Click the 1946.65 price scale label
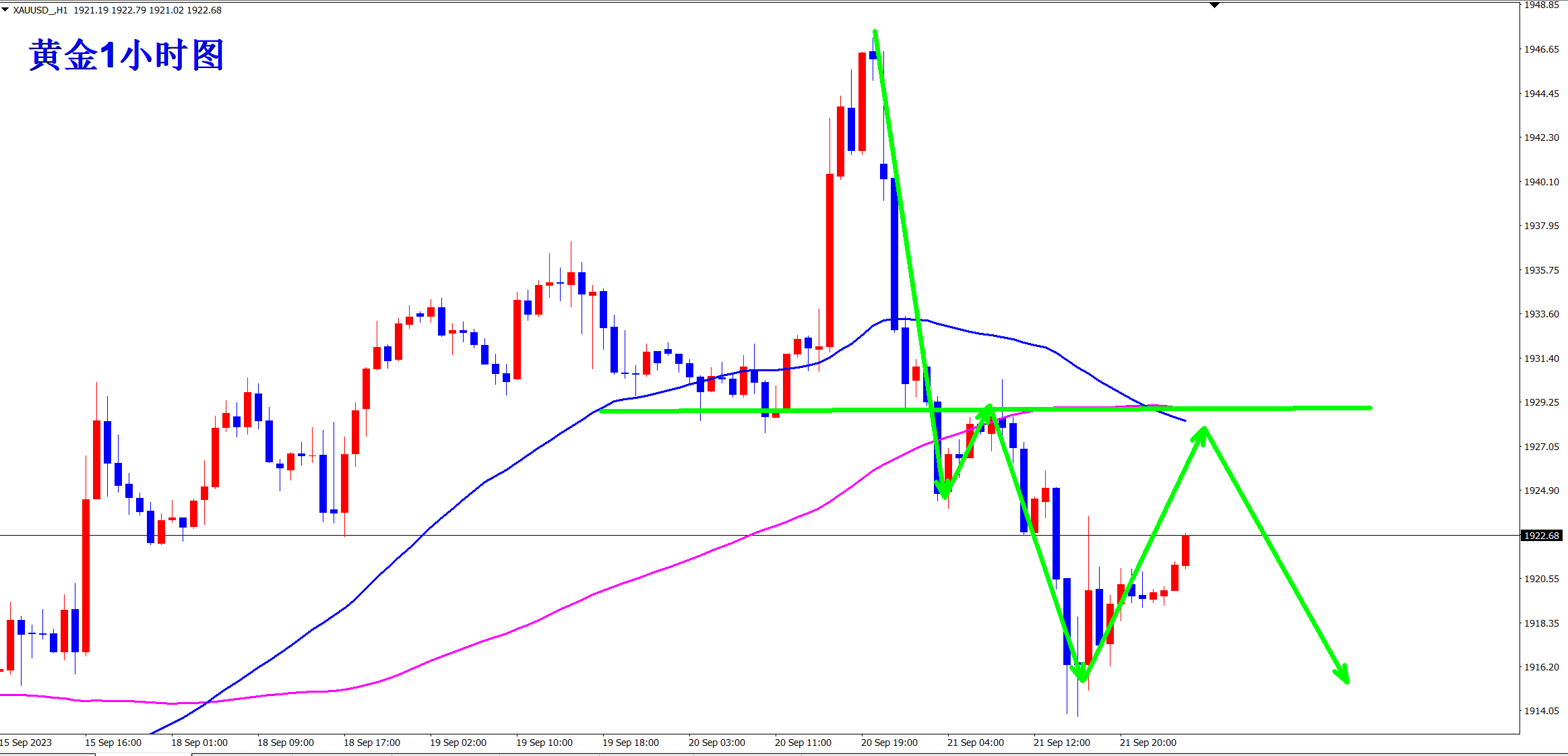The width and height of the screenshot is (1568, 756). tap(1542, 49)
